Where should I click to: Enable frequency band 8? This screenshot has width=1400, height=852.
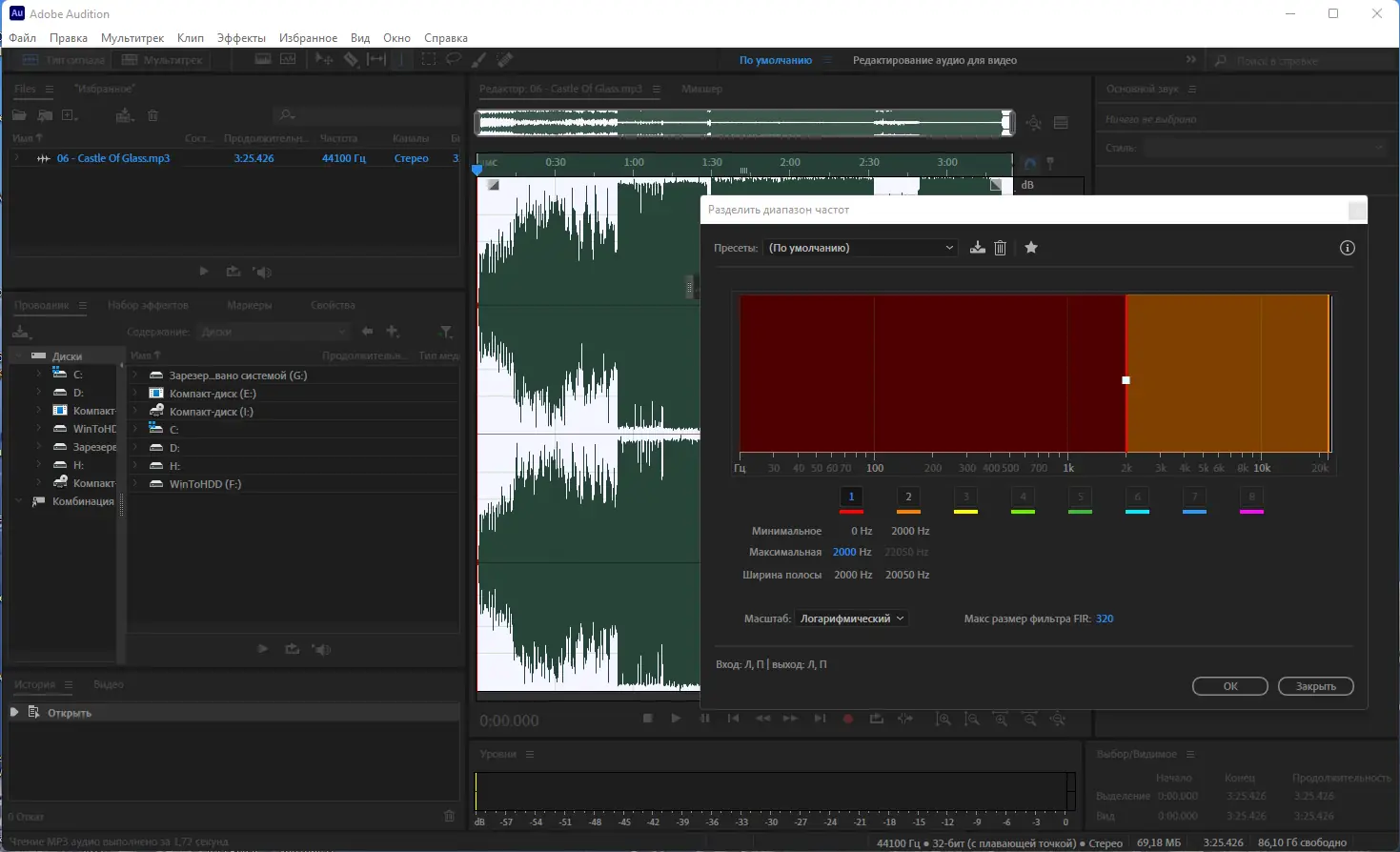pyautogui.click(x=1251, y=497)
